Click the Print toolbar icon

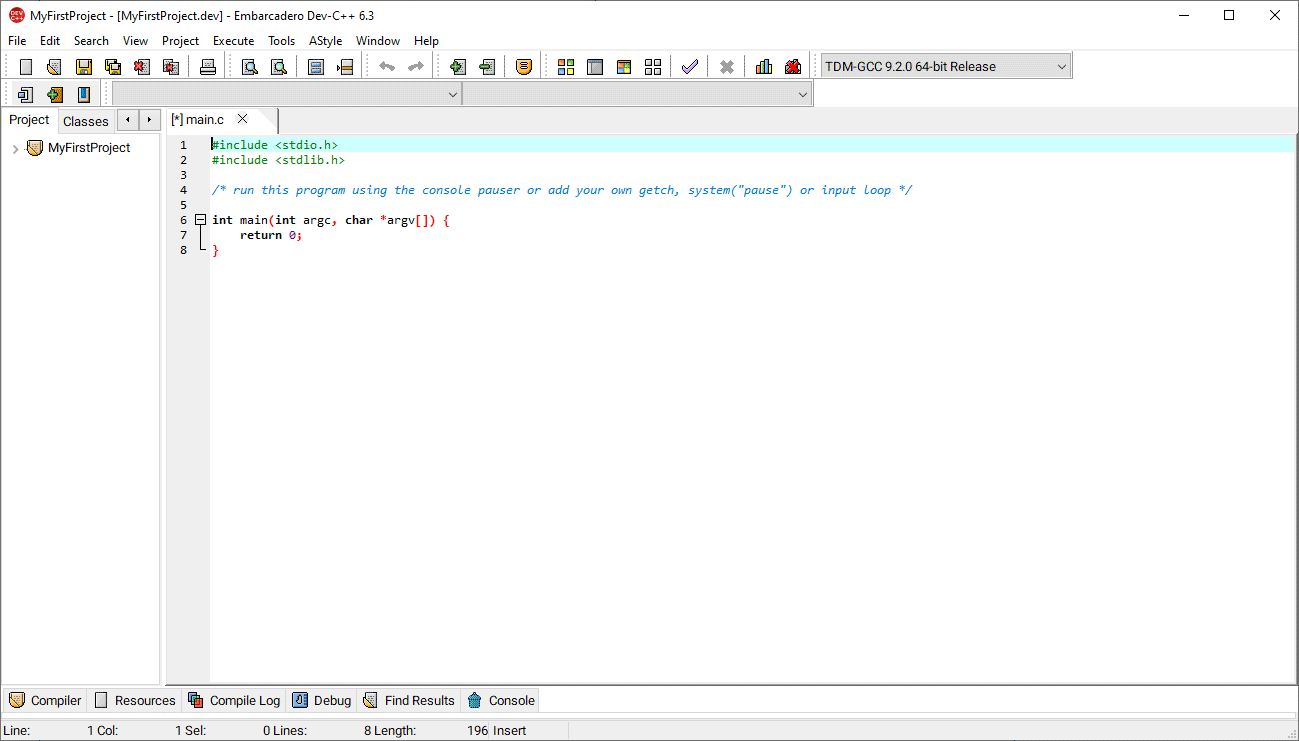pos(208,67)
